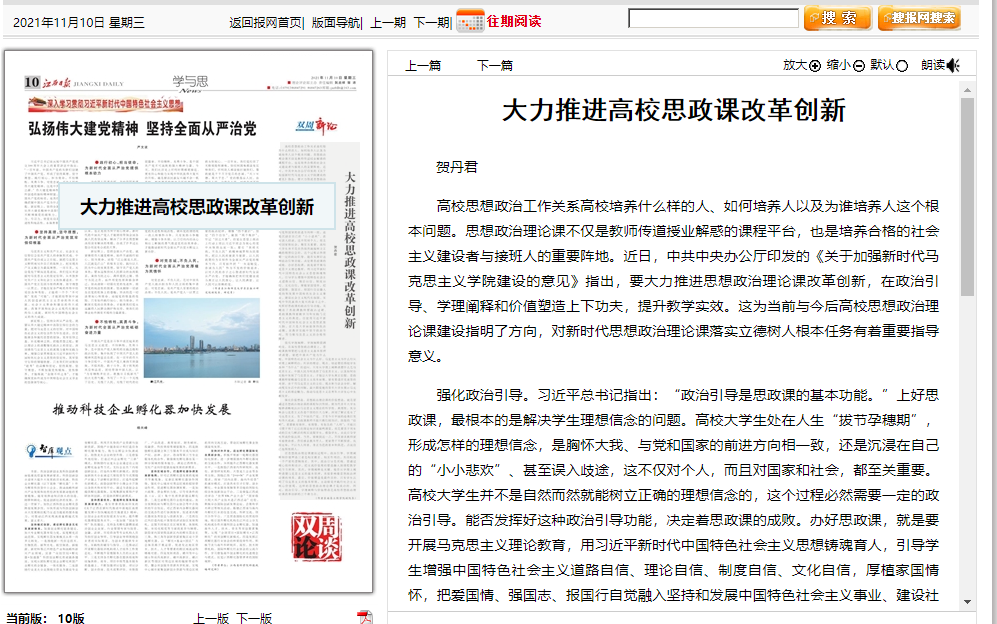Click the 缩小 zoom-out minus icon

859,66
